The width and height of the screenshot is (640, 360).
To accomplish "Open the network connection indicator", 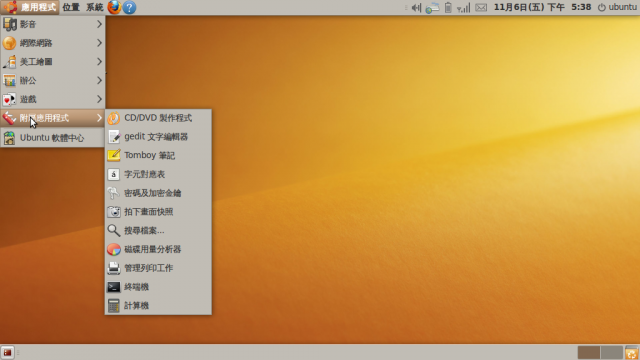I will (x=432, y=8).
